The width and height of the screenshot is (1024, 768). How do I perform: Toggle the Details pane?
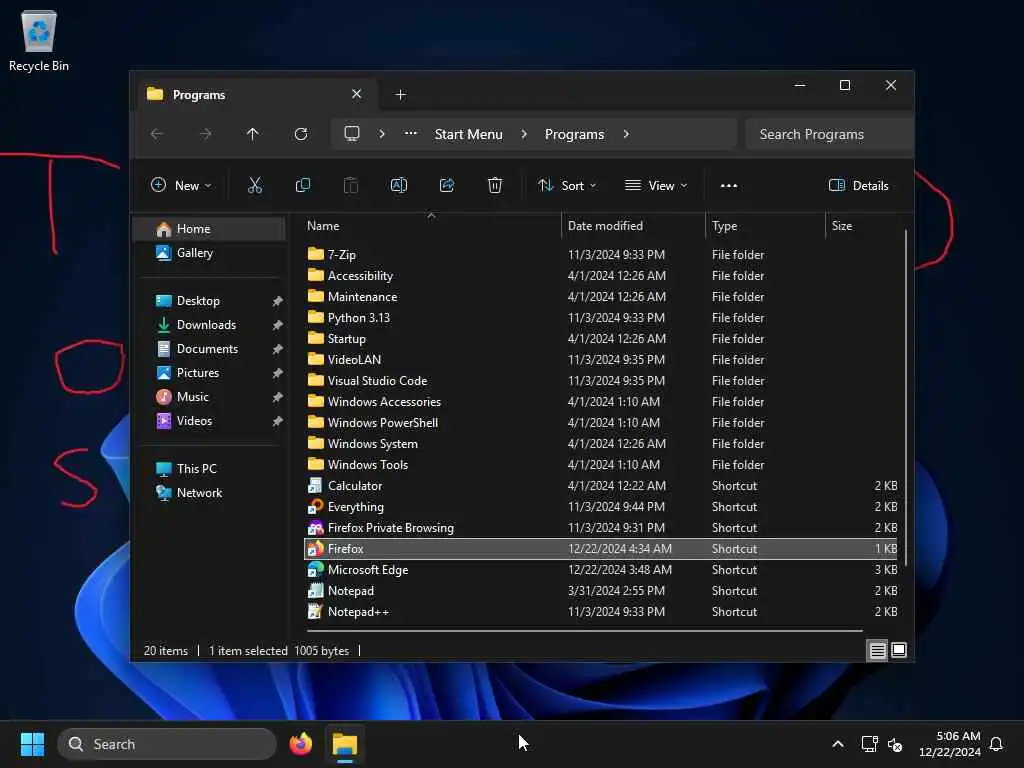(858, 185)
